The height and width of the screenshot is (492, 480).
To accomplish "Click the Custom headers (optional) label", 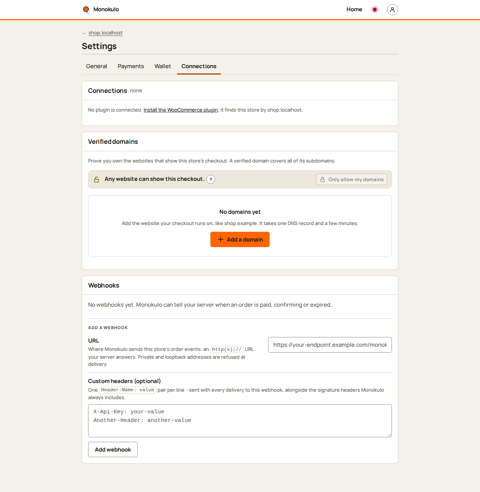I will coord(124,381).
